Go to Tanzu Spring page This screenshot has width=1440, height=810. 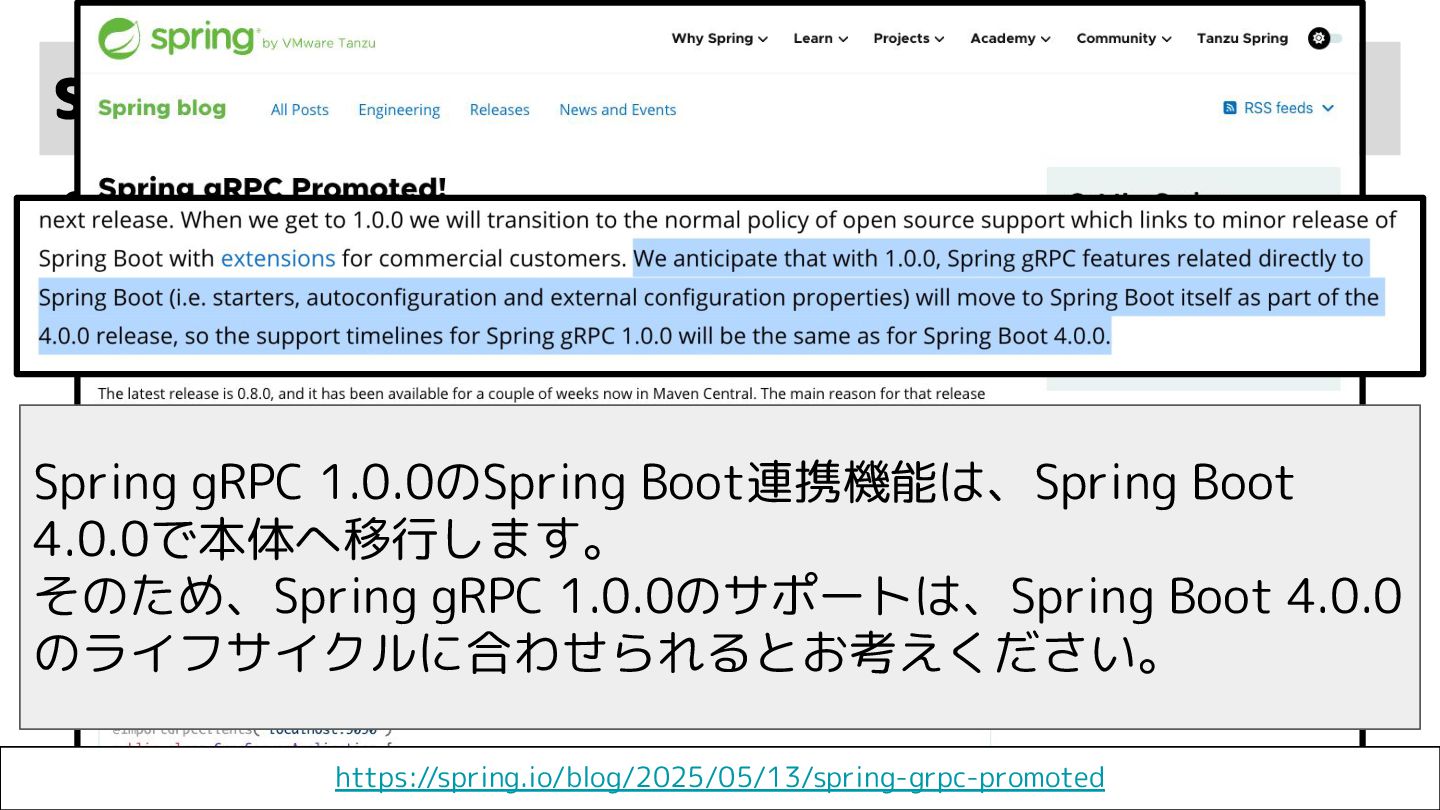point(1242,38)
